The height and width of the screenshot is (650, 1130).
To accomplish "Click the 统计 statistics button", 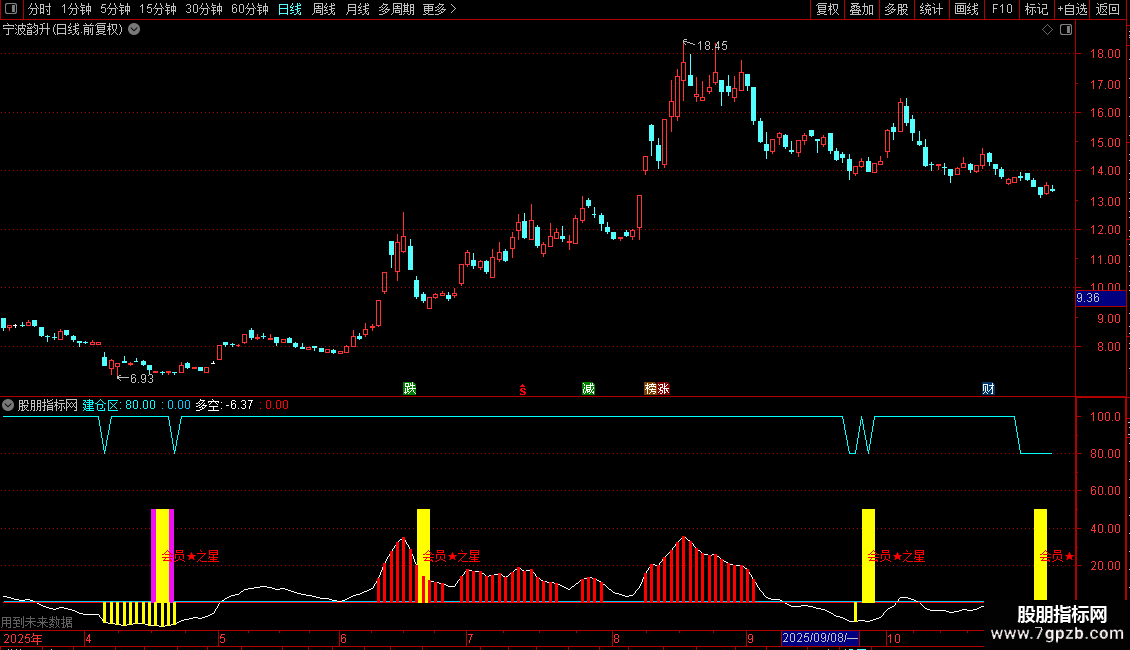I will (931, 9).
